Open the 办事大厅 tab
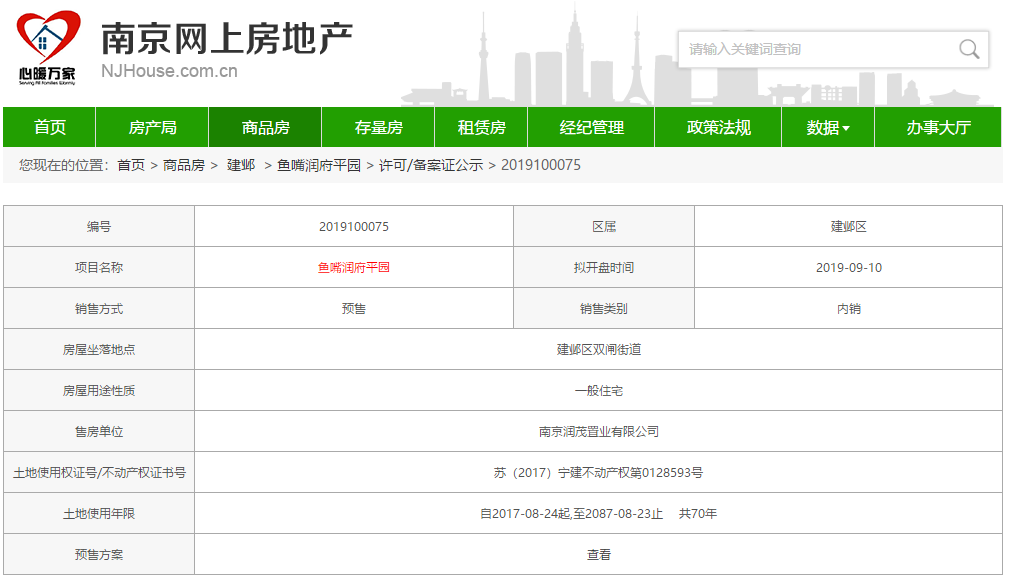 (938, 127)
